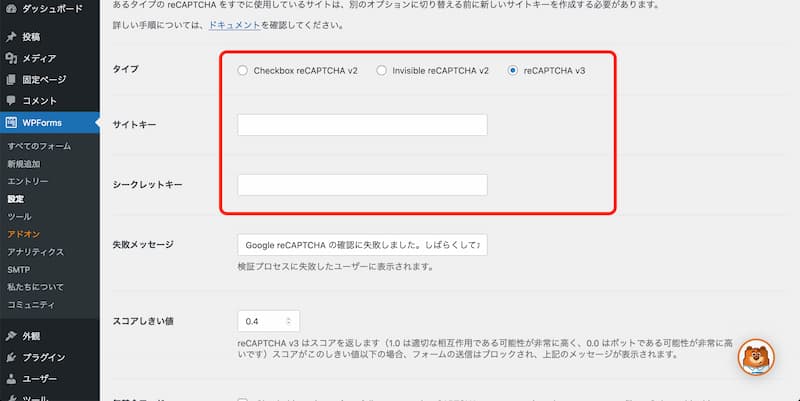The height and width of the screenshot is (401, 800).
Task: Go to 新規追加 submenu
Action: (23, 164)
